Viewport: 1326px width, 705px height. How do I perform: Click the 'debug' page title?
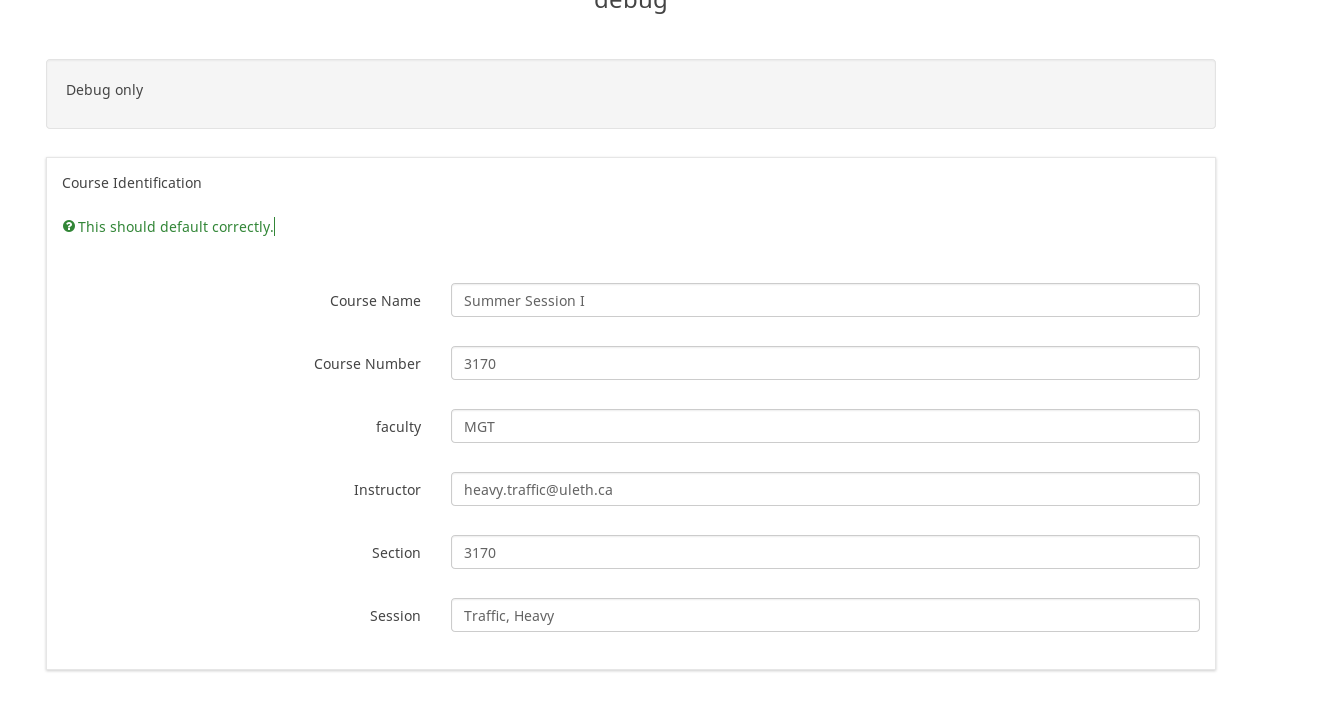pos(630,3)
